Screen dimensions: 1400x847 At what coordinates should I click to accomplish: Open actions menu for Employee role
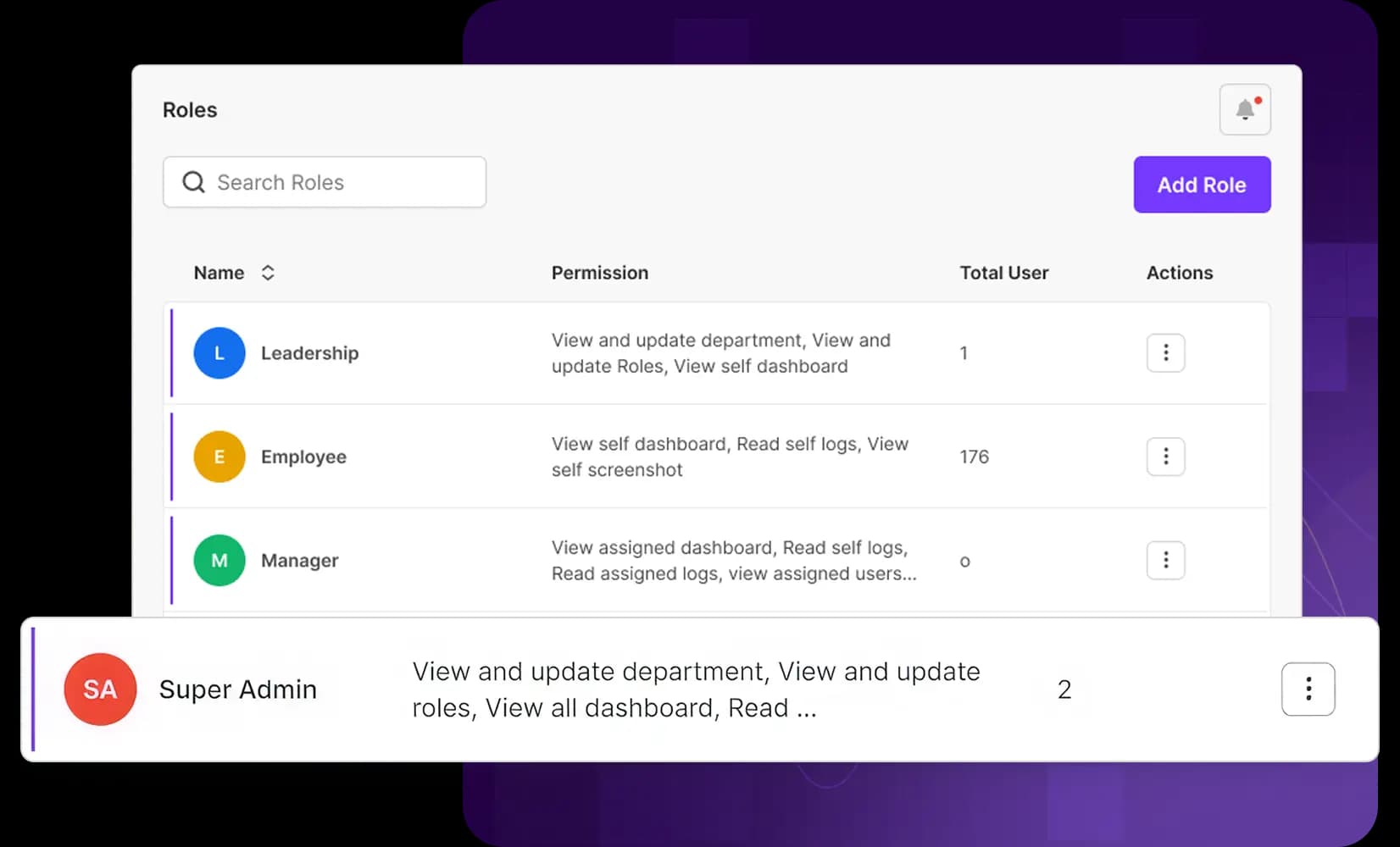tap(1165, 457)
